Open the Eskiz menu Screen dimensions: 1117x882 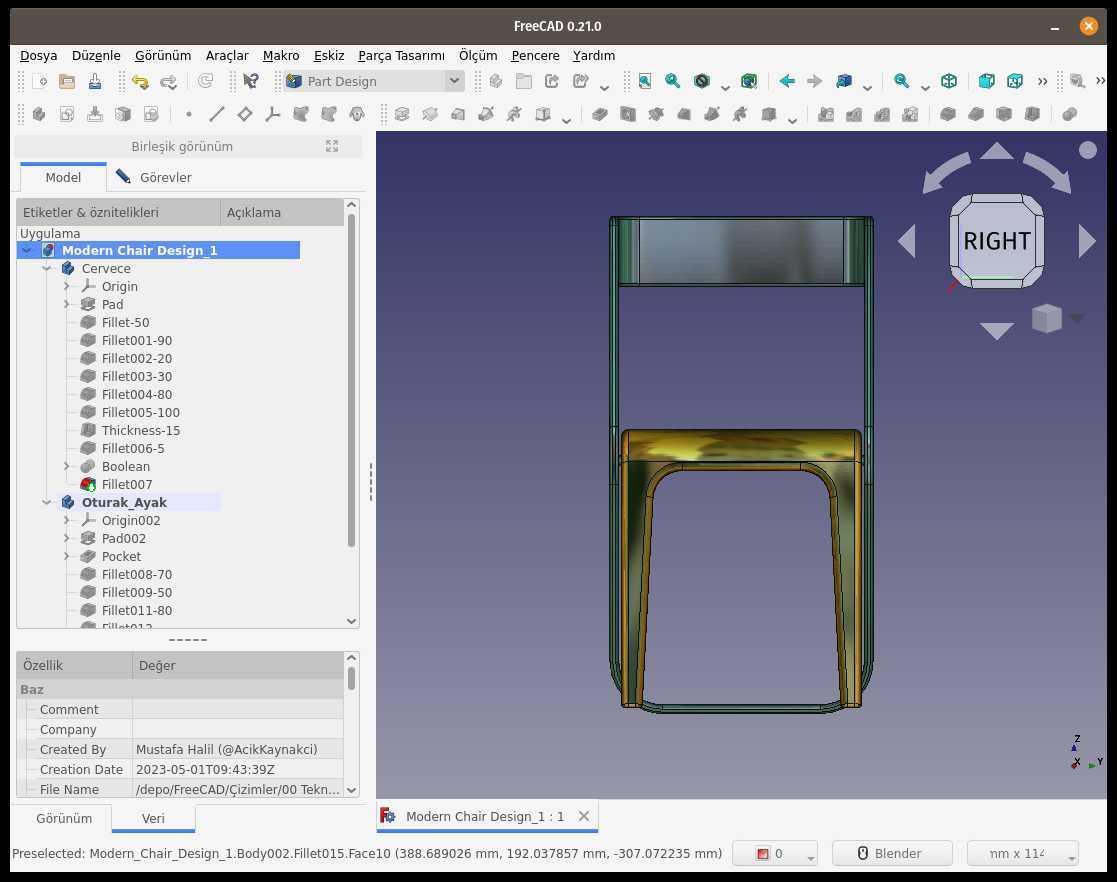coord(328,56)
